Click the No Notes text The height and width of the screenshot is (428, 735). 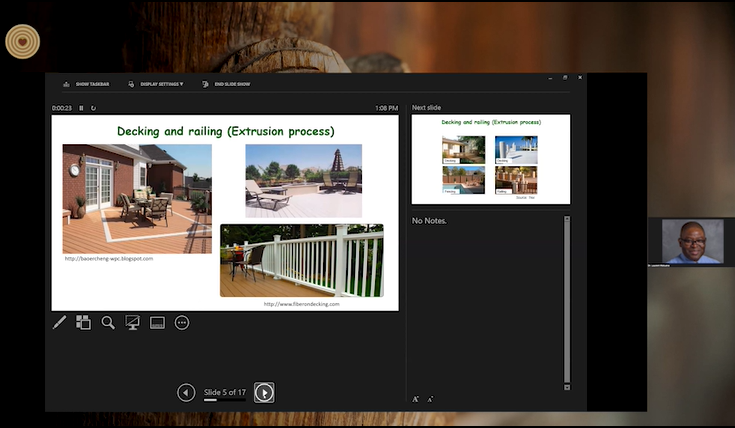[x=429, y=220]
